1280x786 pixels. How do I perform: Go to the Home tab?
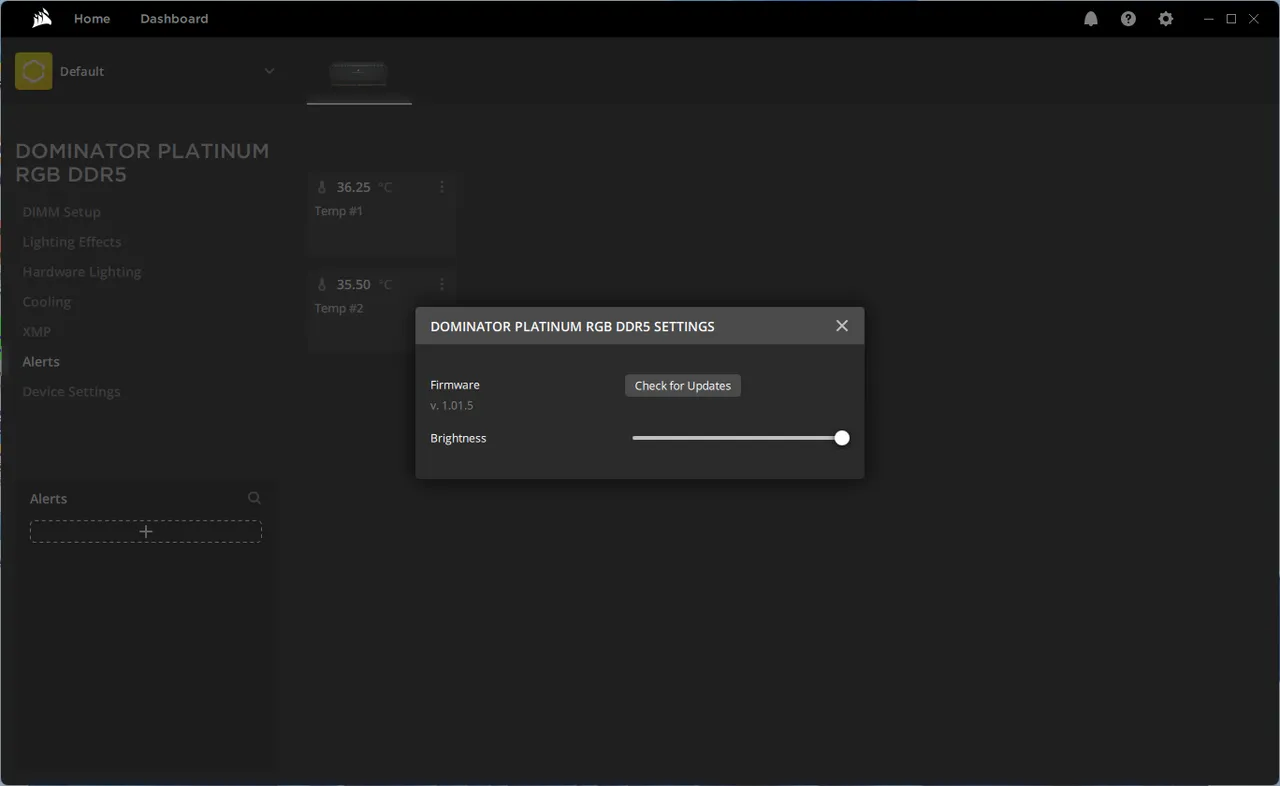tap(92, 19)
